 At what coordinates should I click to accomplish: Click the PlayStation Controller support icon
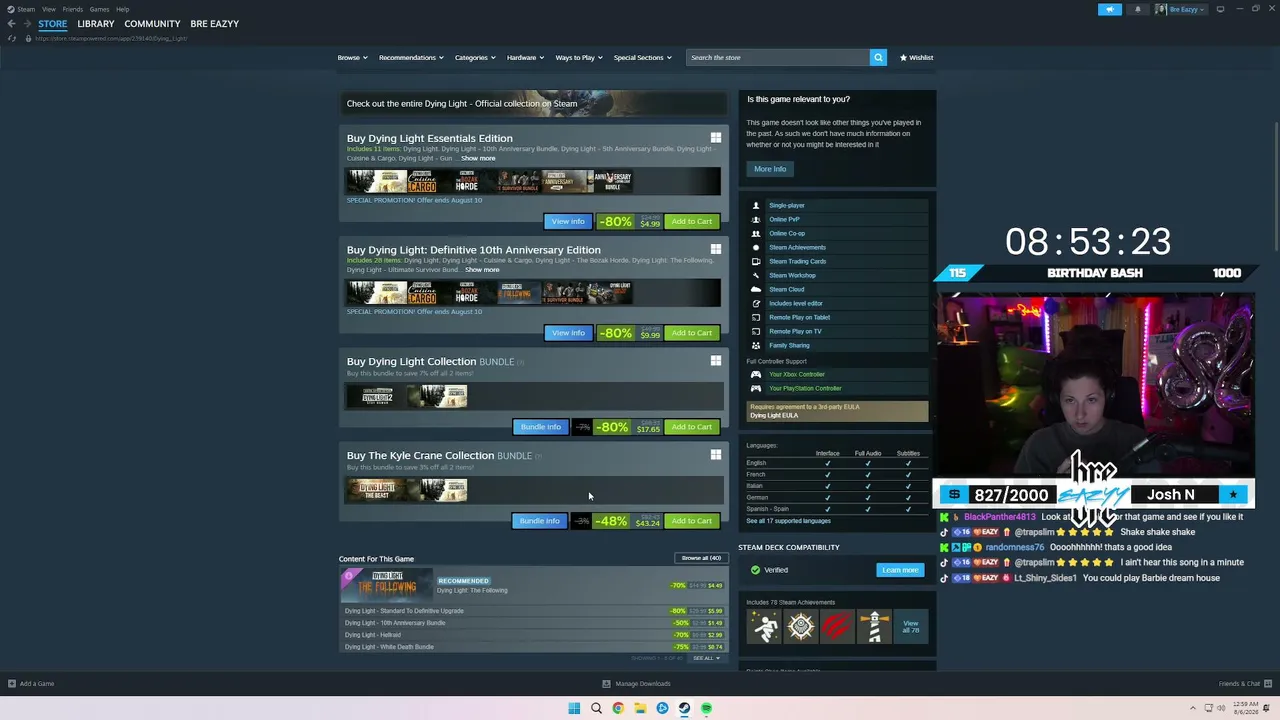click(x=756, y=388)
